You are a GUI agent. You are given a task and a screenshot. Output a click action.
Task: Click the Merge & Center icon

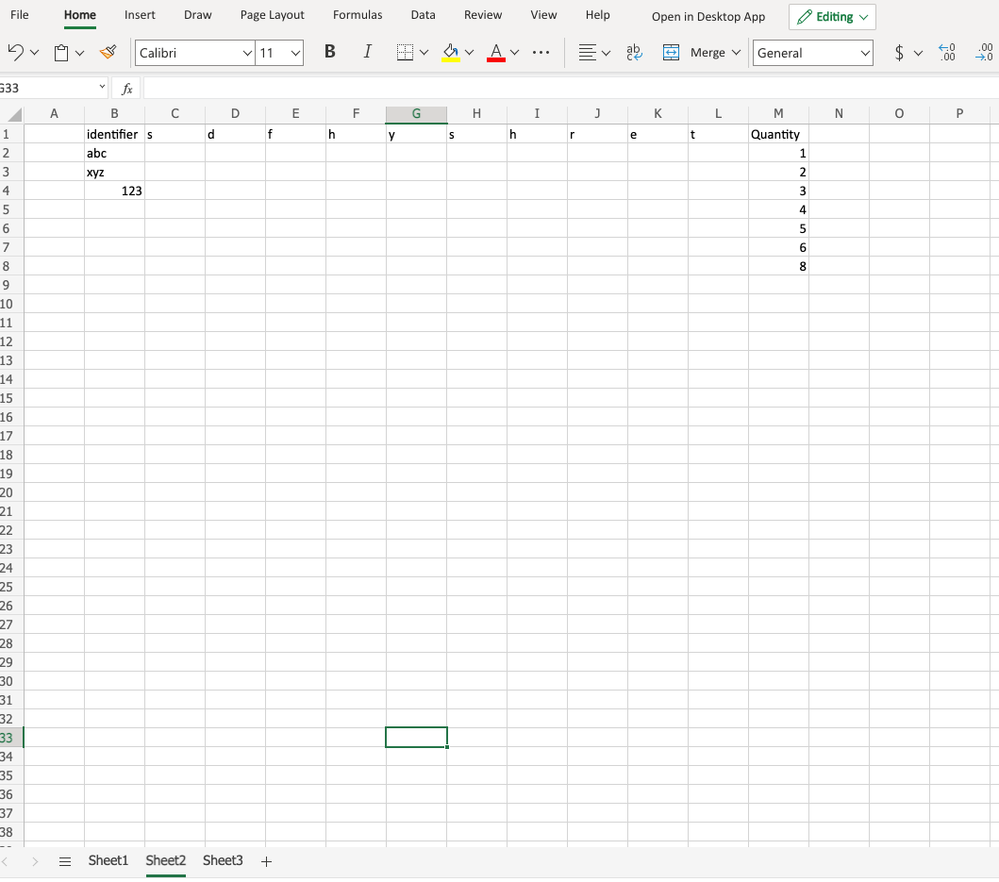[669, 52]
